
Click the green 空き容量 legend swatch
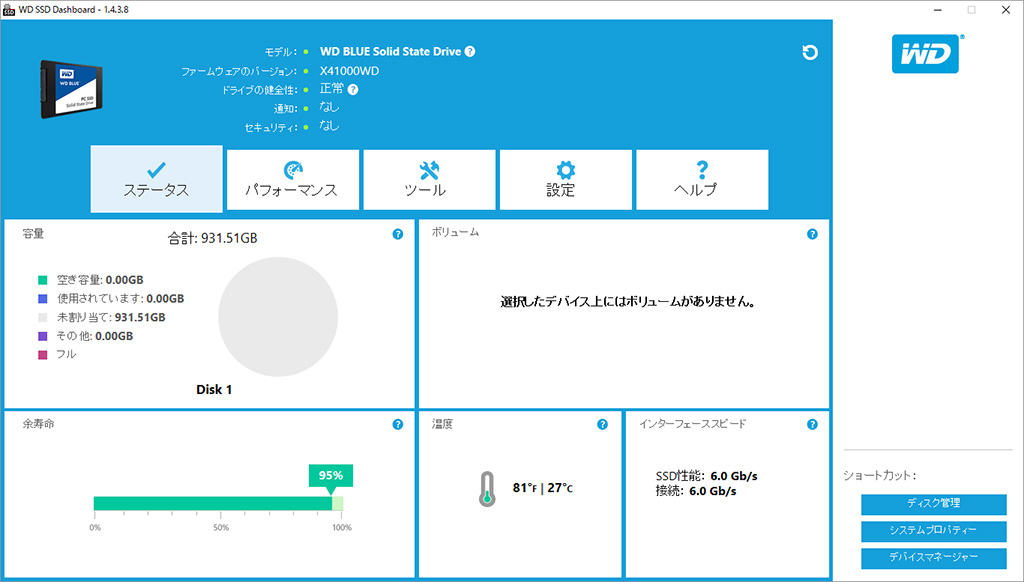click(x=42, y=280)
